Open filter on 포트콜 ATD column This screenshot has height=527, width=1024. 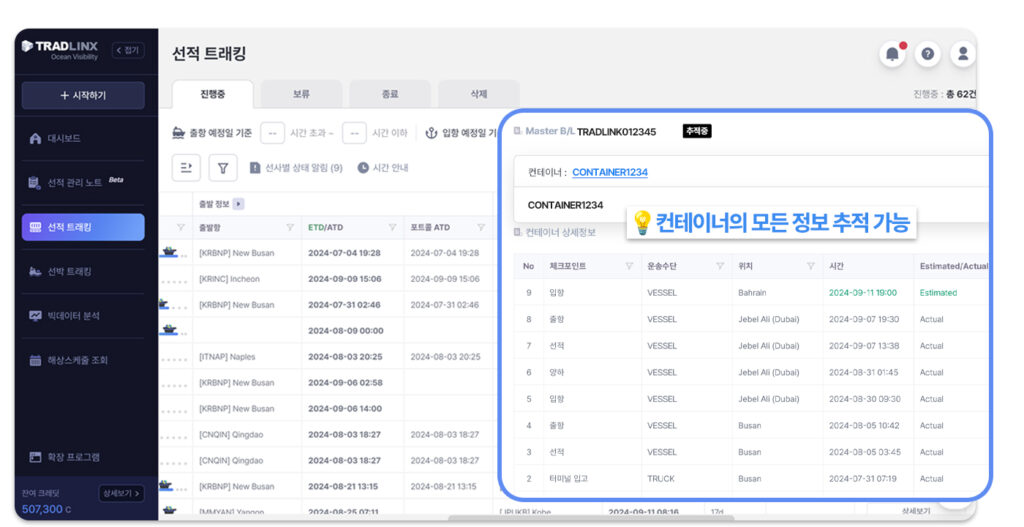(x=481, y=227)
